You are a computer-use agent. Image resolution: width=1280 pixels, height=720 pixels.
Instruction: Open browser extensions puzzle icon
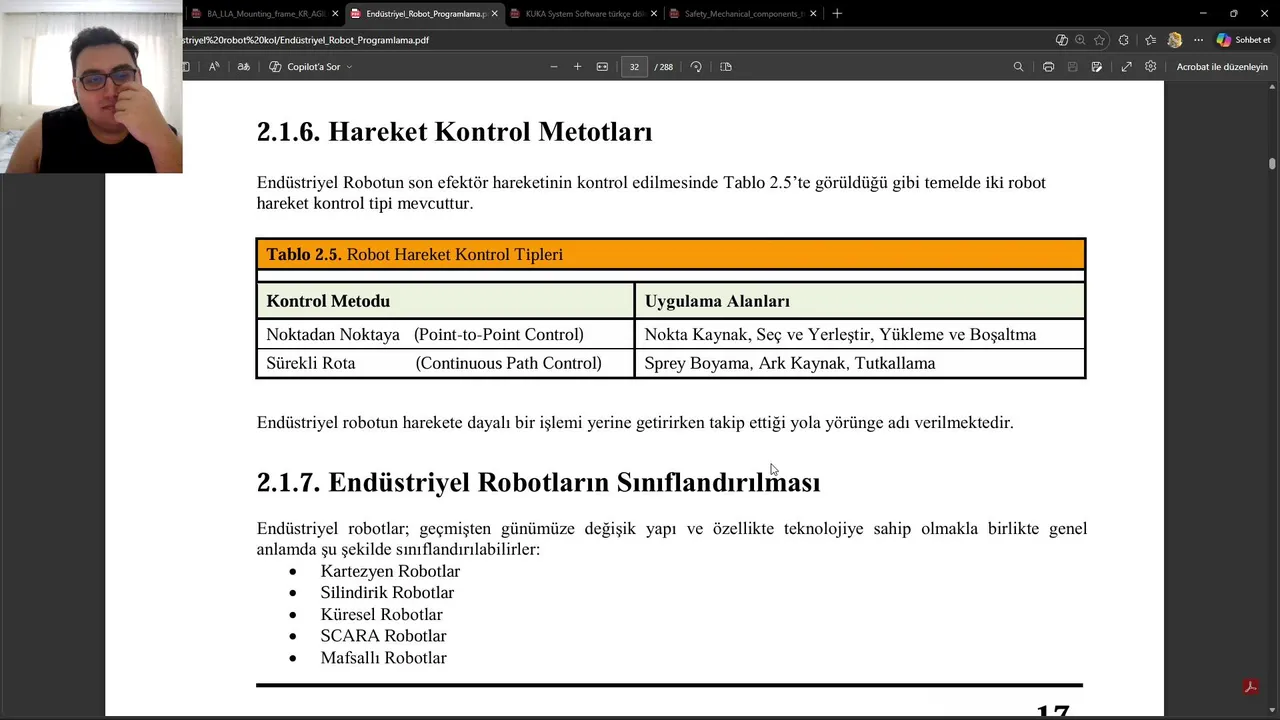[1124, 40]
